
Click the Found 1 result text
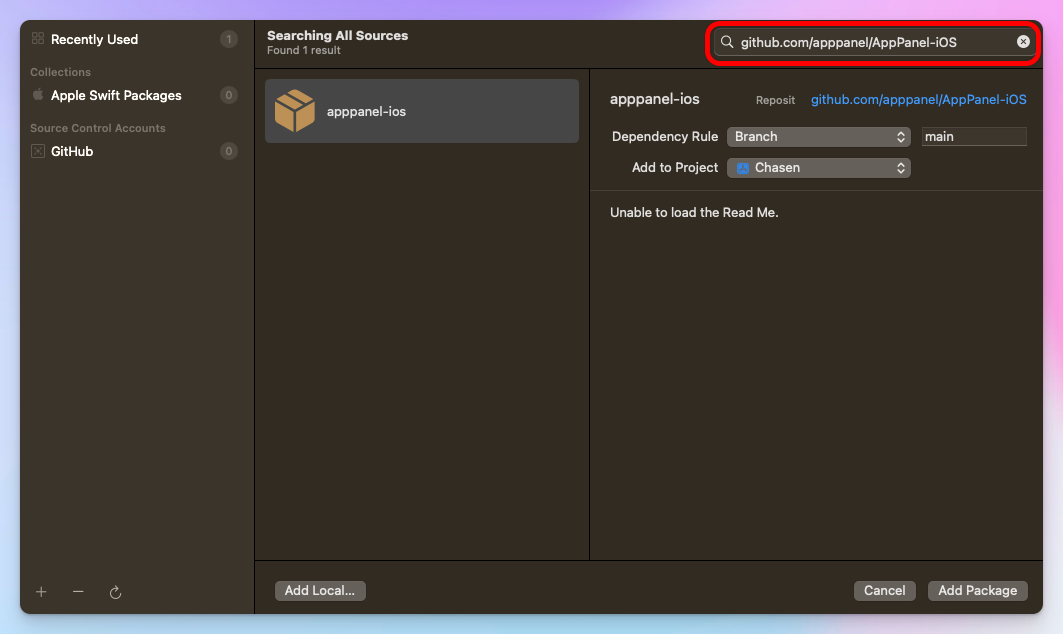[303, 50]
